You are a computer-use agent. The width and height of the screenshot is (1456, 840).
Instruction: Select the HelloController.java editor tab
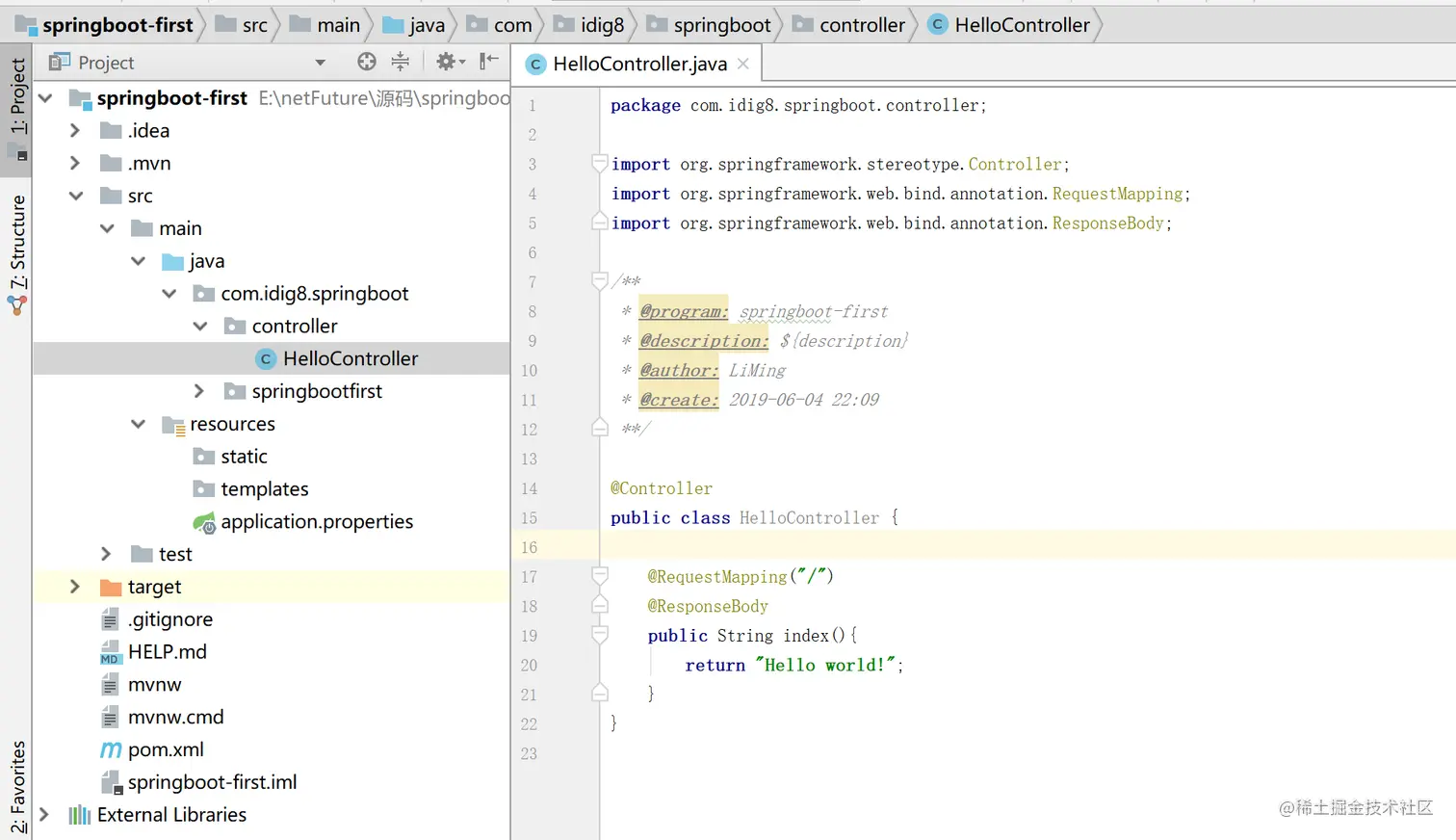click(637, 64)
